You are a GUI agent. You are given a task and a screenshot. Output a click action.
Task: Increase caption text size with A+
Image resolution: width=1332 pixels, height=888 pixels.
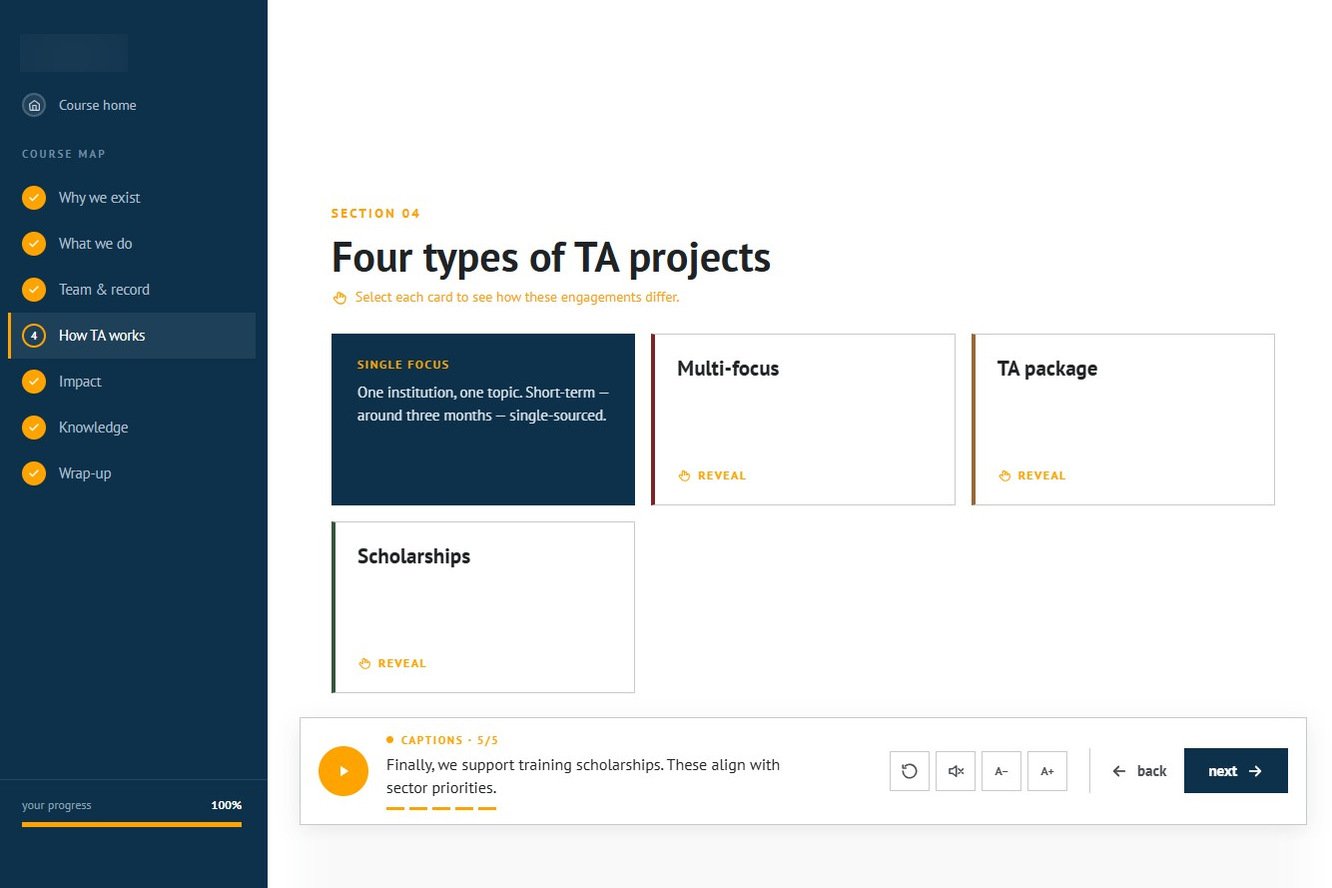click(1047, 771)
